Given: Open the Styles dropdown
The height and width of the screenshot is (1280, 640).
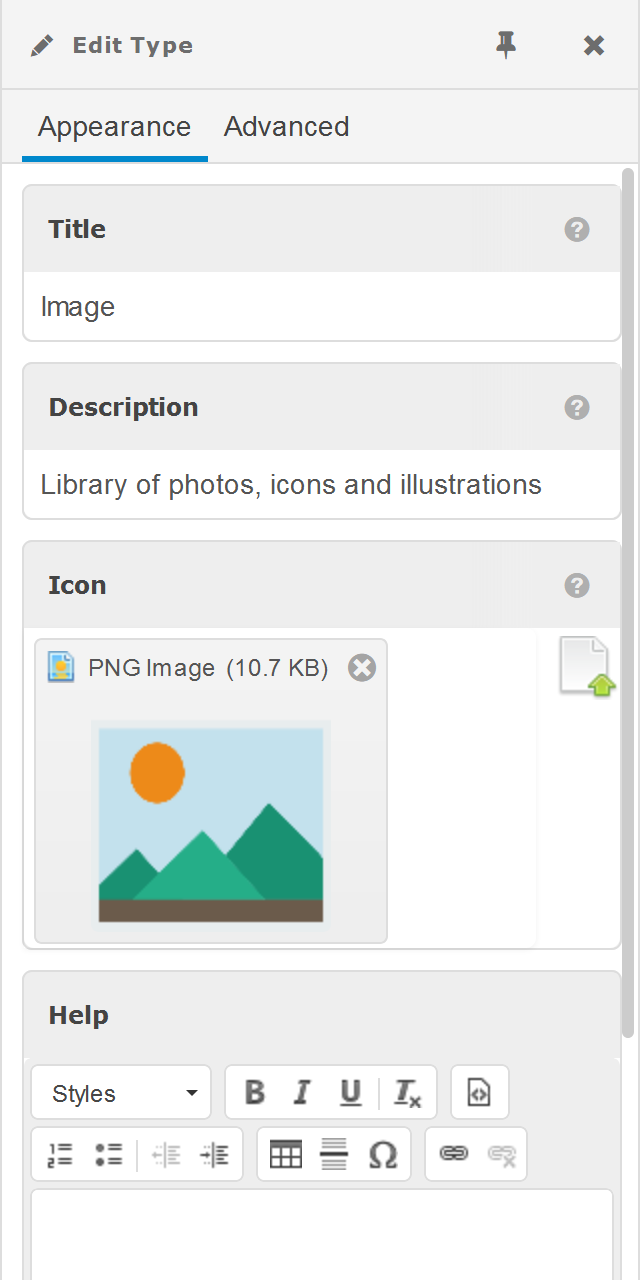Looking at the screenshot, I should [x=121, y=1093].
